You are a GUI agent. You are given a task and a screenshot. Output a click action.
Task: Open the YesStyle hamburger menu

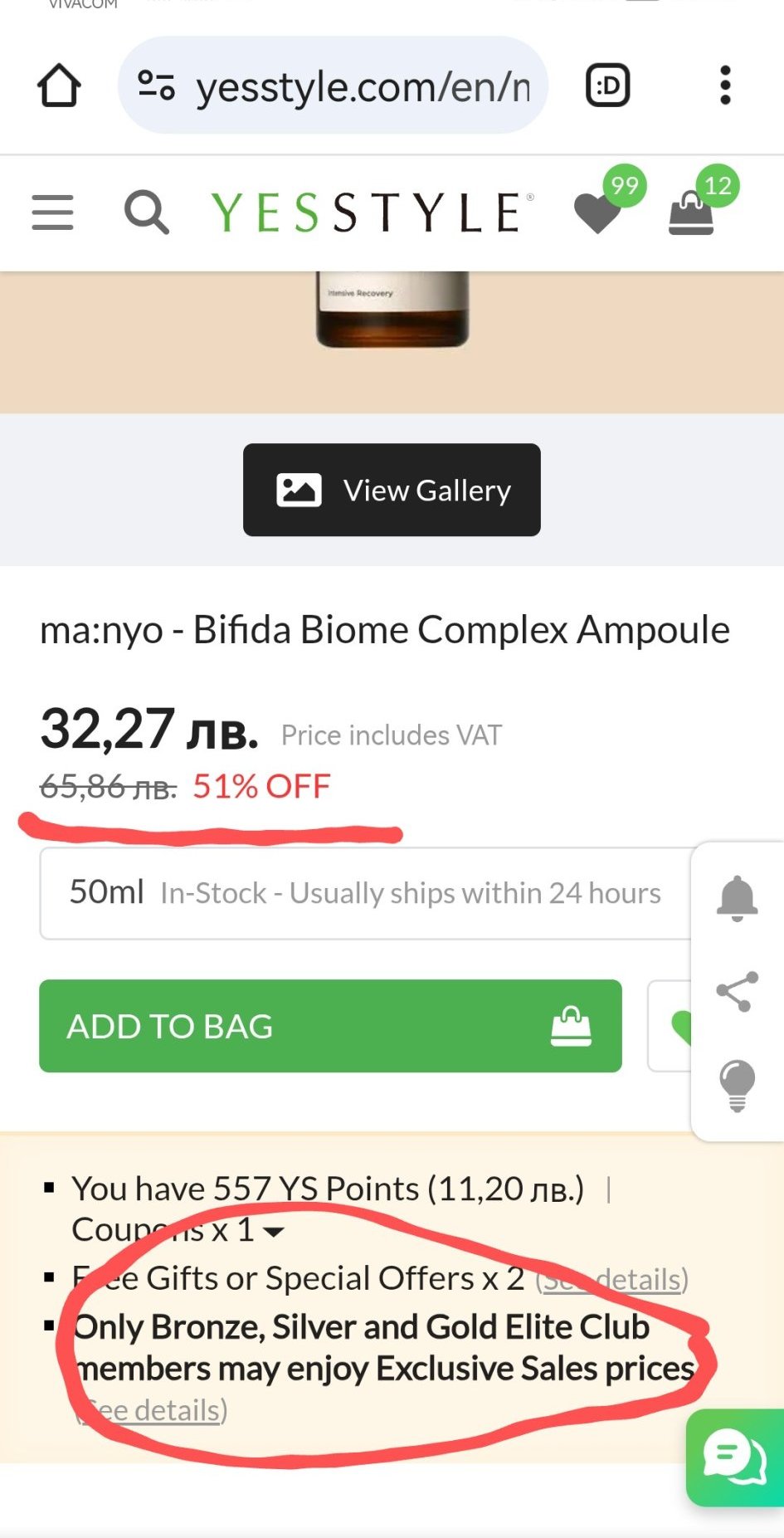52,212
